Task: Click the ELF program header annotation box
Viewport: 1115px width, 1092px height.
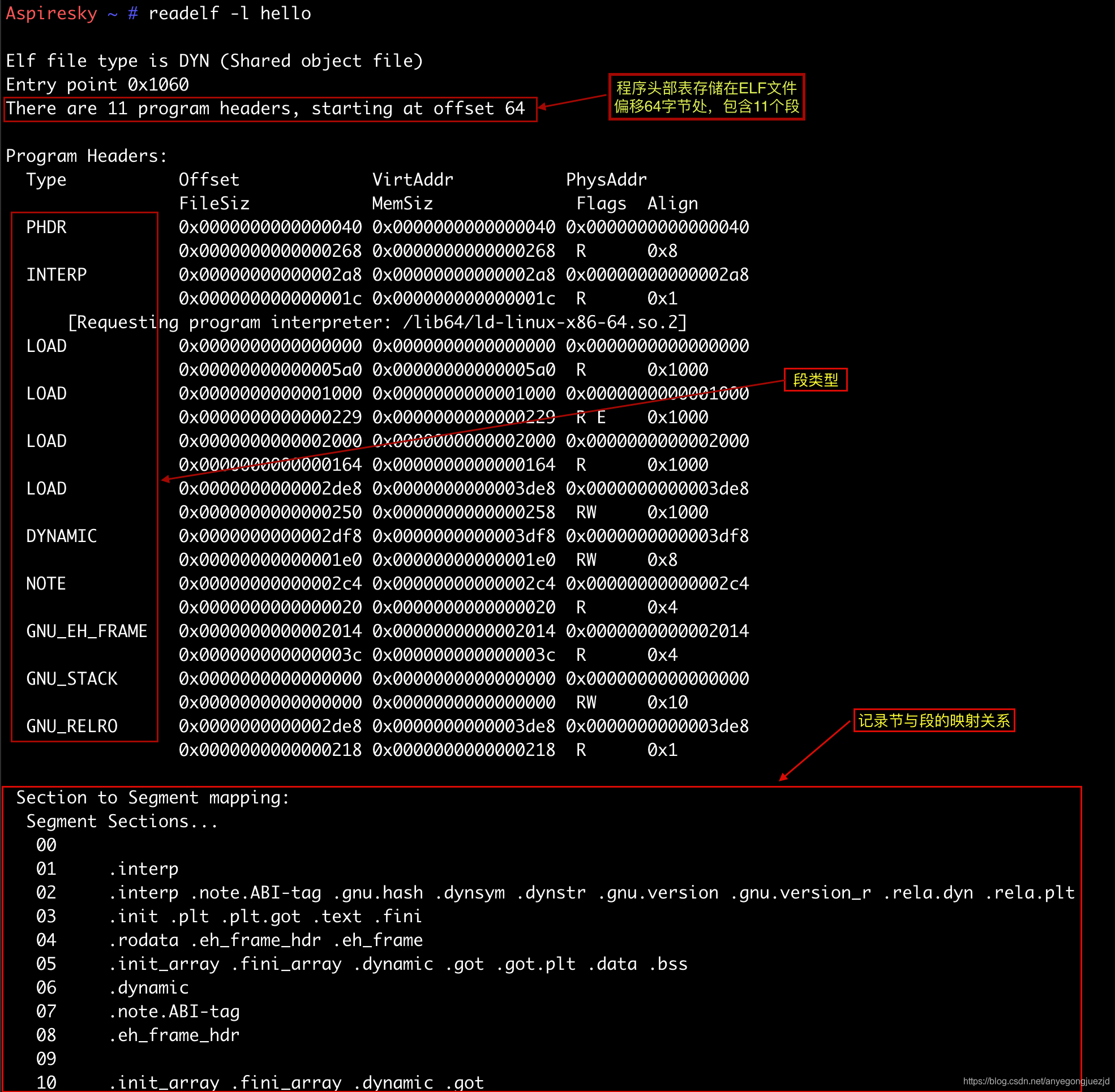Action: click(706, 97)
